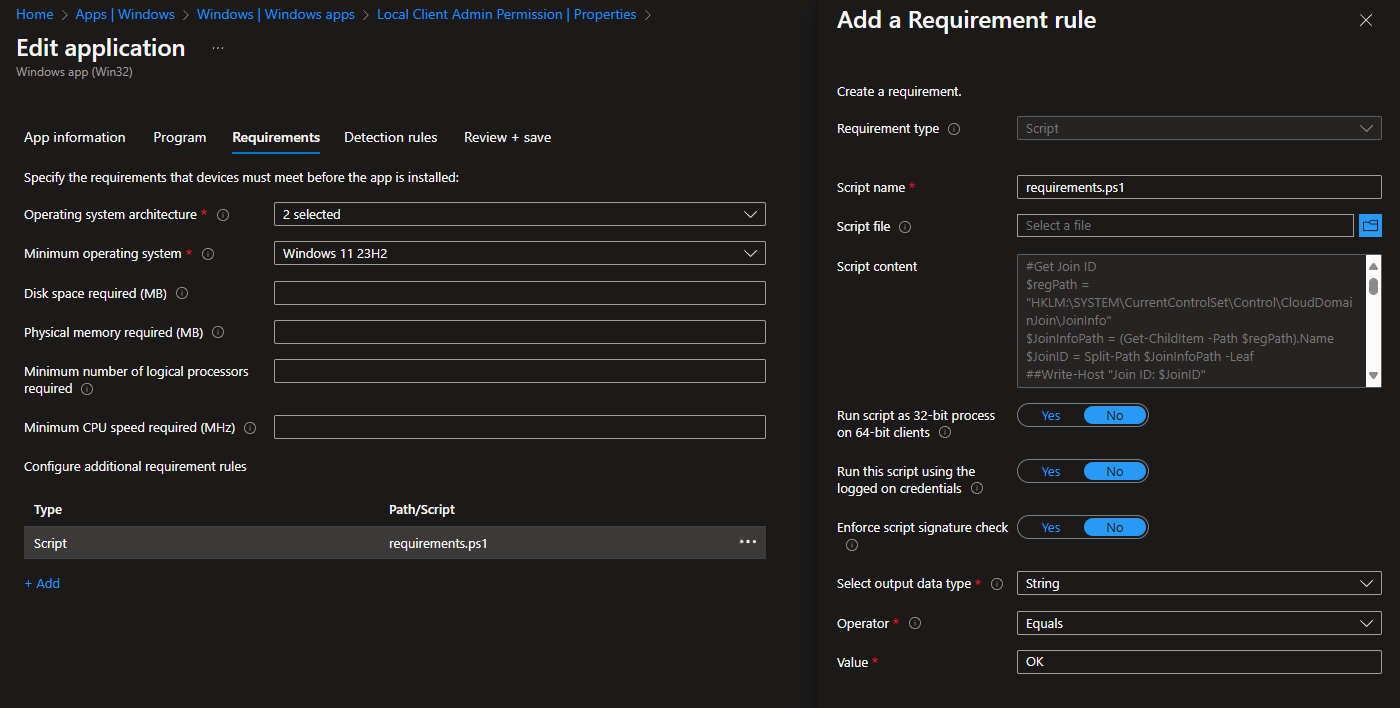The image size is (1400, 708).
Task: Click the info icon beside Enforce script signature check
Action: click(851, 545)
